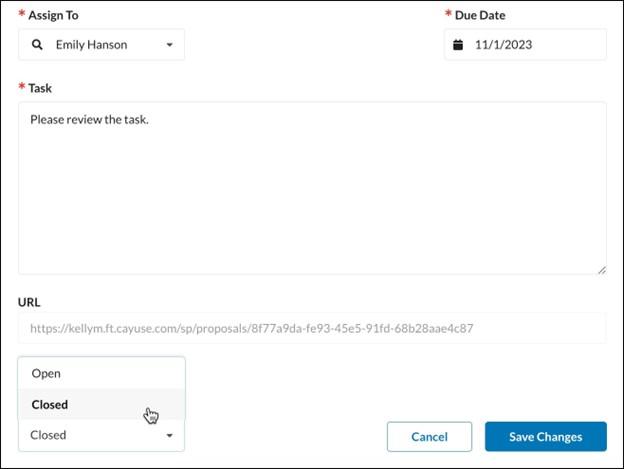Click the 11/1/2023 due date value

click(x=503, y=45)
